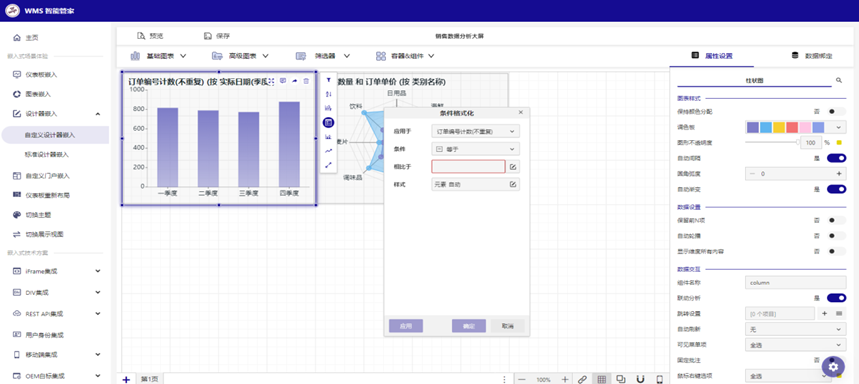Toggle the 保留前N项 switch
Screen dimensions: 859x384
837,220
